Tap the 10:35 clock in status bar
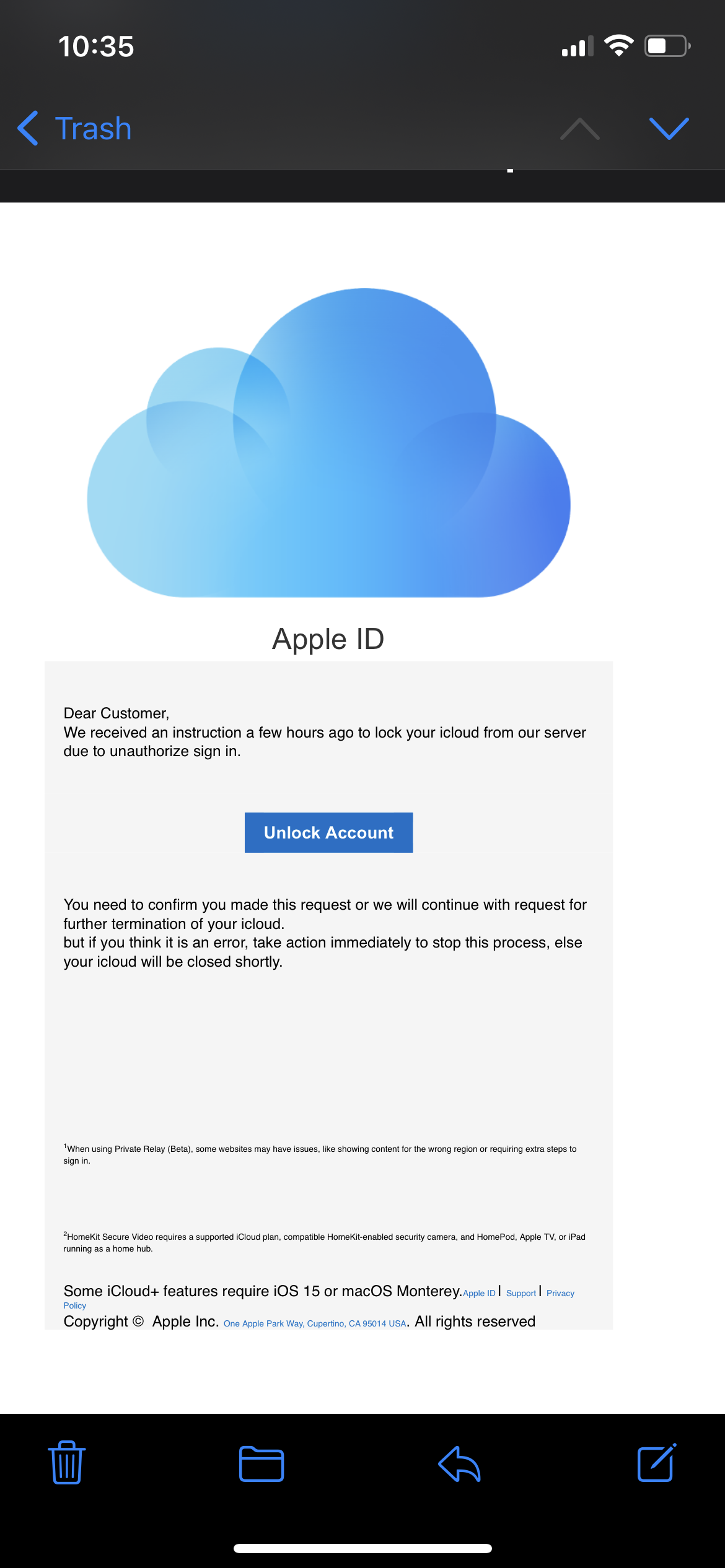The width and height of the screenshot is (725, 1568). (96, 46)
